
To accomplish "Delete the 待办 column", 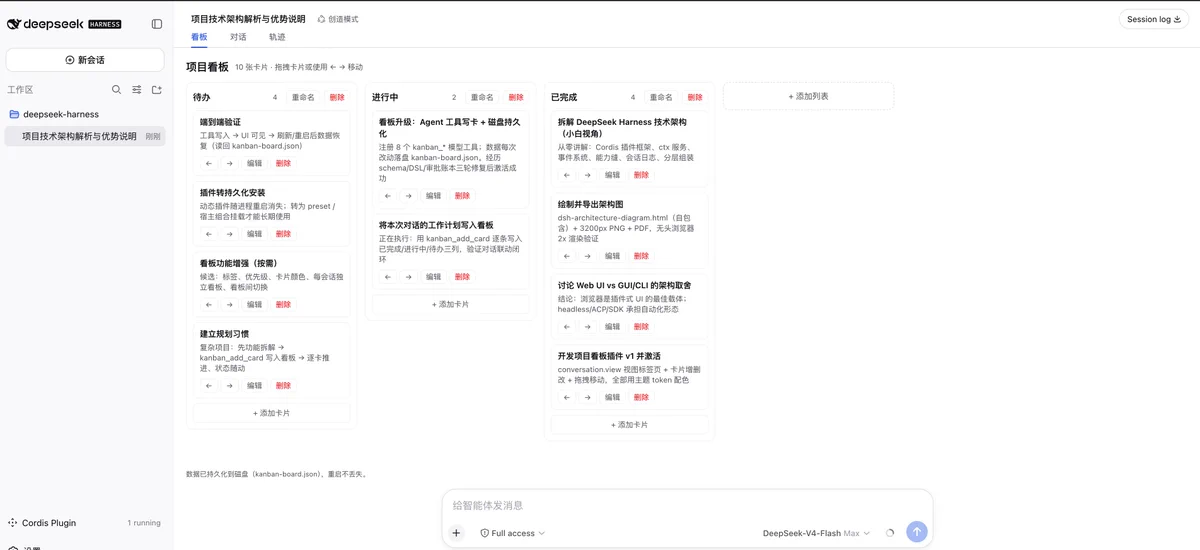I will tap(337, 98).
